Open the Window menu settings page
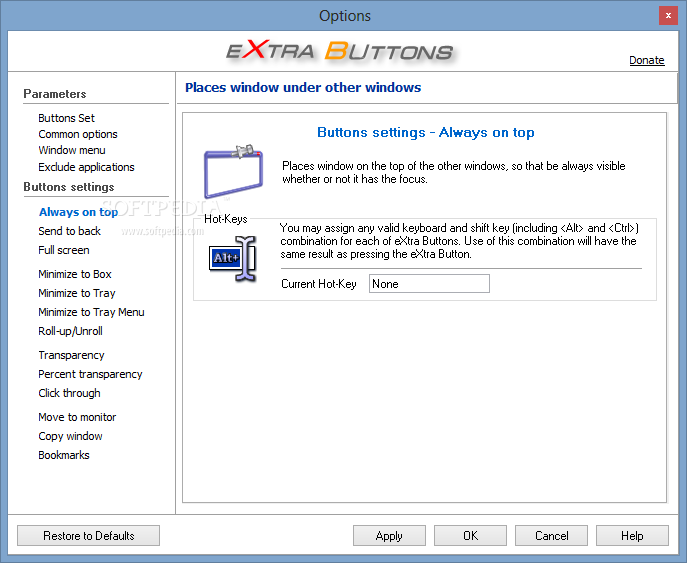 72,150
